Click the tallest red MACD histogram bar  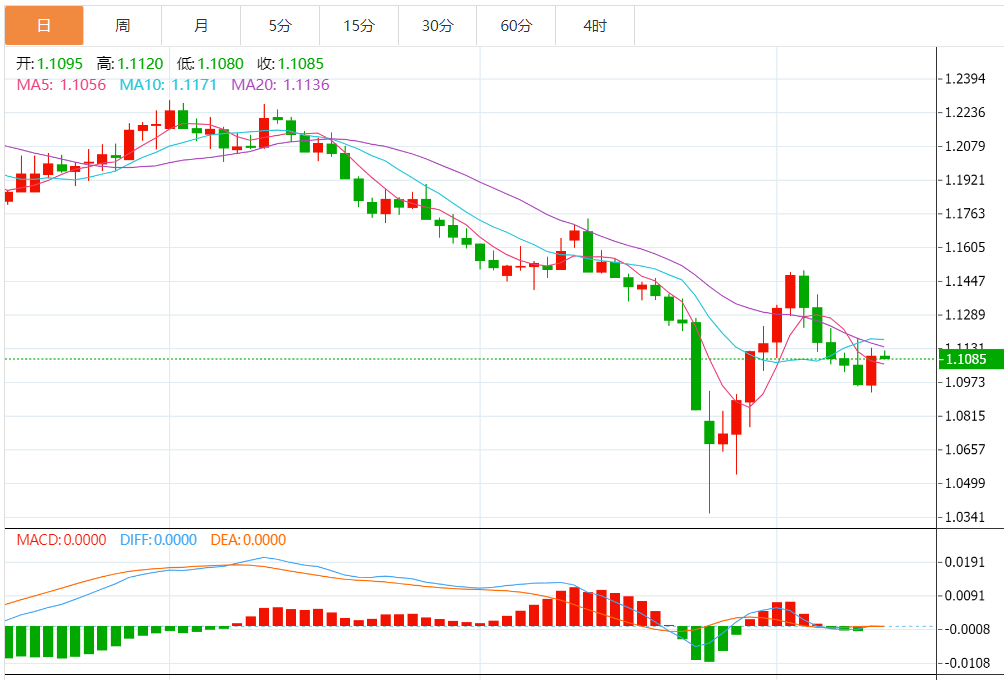click(x=574, y=606)
